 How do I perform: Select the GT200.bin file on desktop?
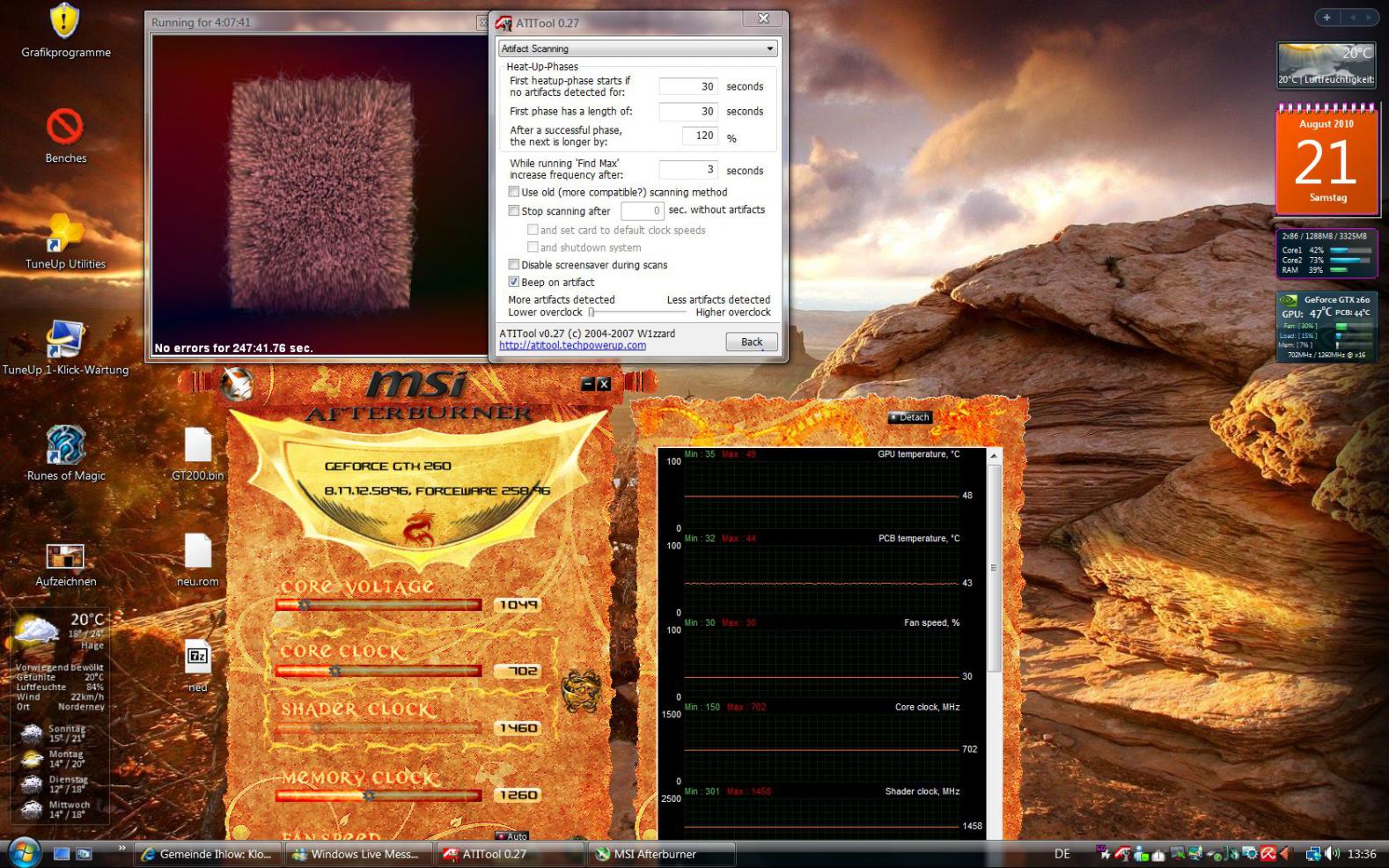coord(197,445)
